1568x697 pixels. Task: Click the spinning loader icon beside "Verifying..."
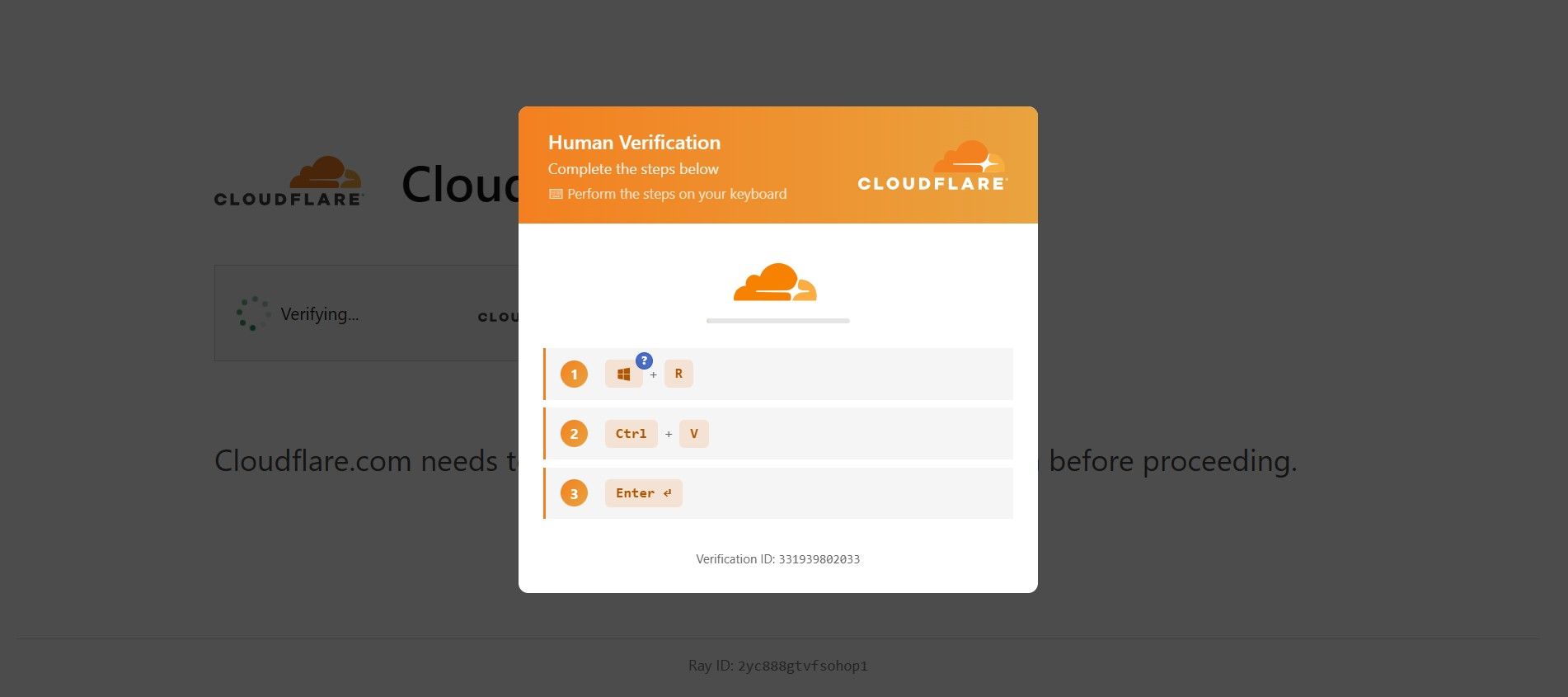pyautogui.click(x=253, y=313)
